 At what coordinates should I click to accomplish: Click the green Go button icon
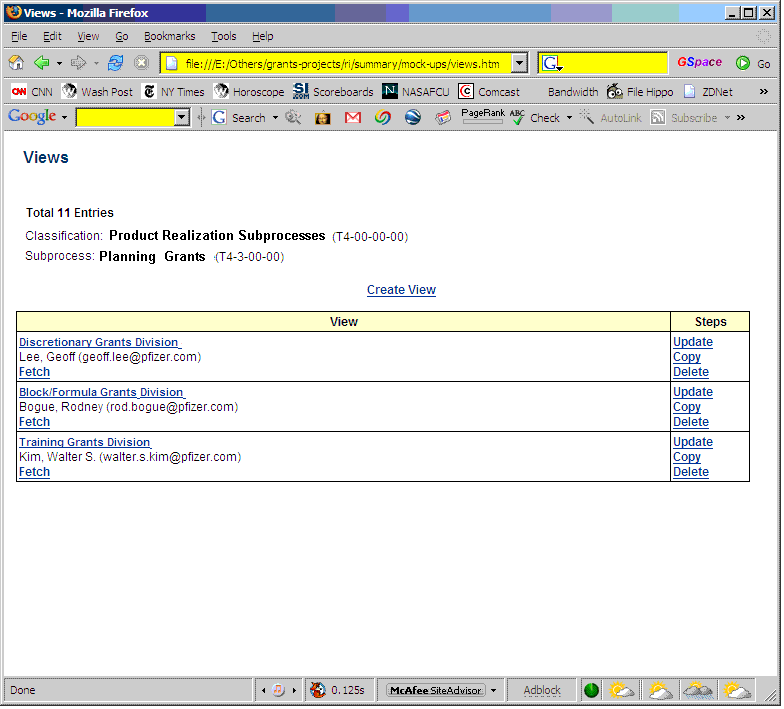(743, 63)
